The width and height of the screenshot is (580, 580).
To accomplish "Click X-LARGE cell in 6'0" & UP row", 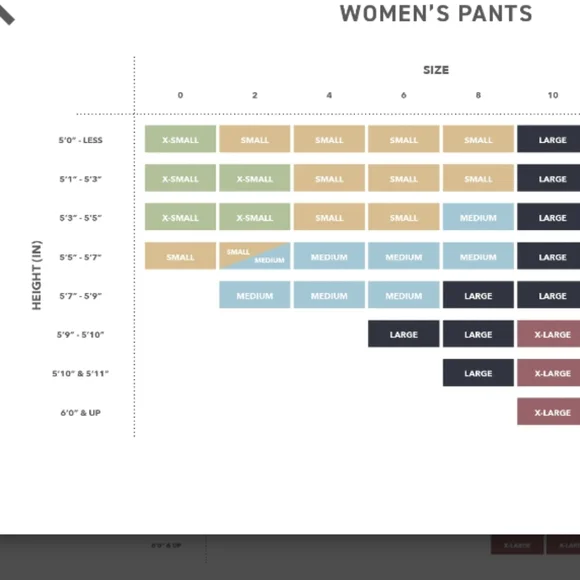I will 549,411.
